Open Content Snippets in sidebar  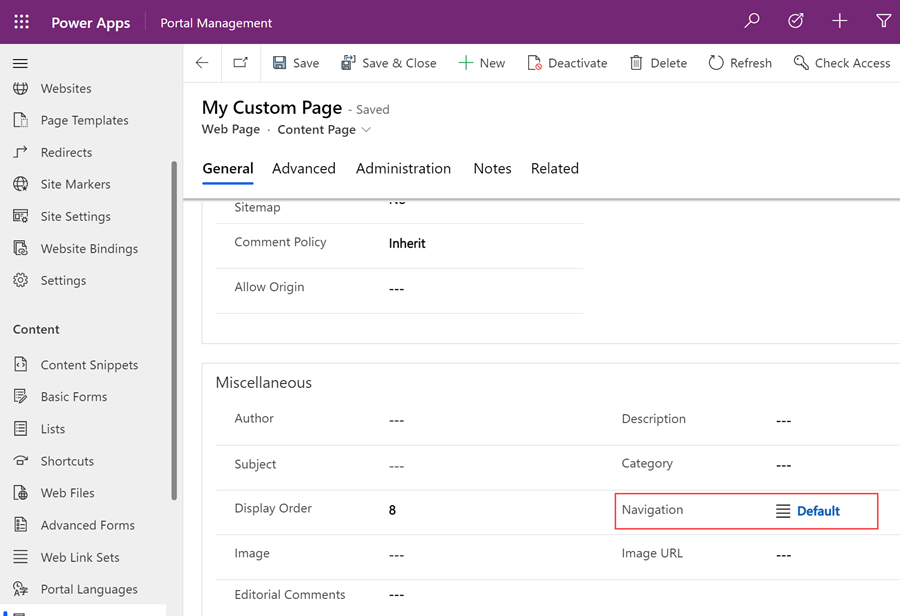[x=89, y=365]
